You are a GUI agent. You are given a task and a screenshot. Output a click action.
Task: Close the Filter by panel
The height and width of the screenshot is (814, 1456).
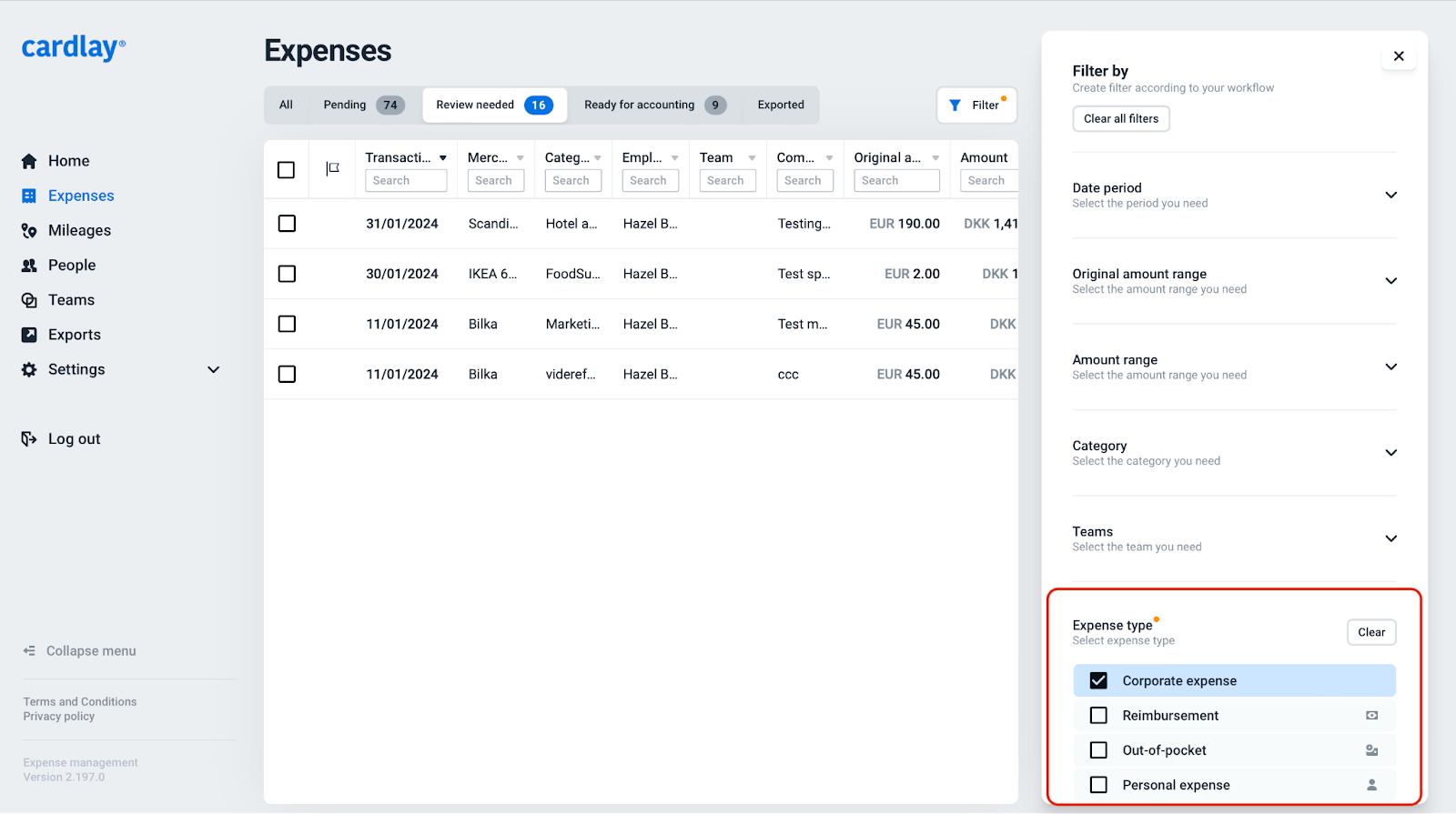click(1399, 56)
